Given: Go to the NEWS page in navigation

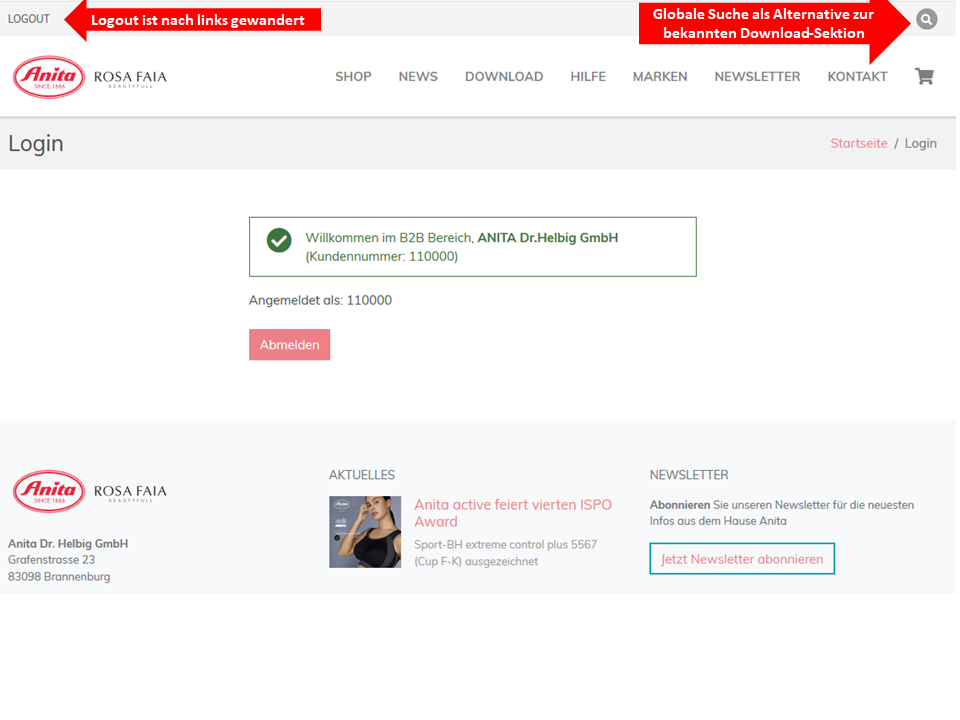Looking at the screenshot, I should [x=418, y=77].
